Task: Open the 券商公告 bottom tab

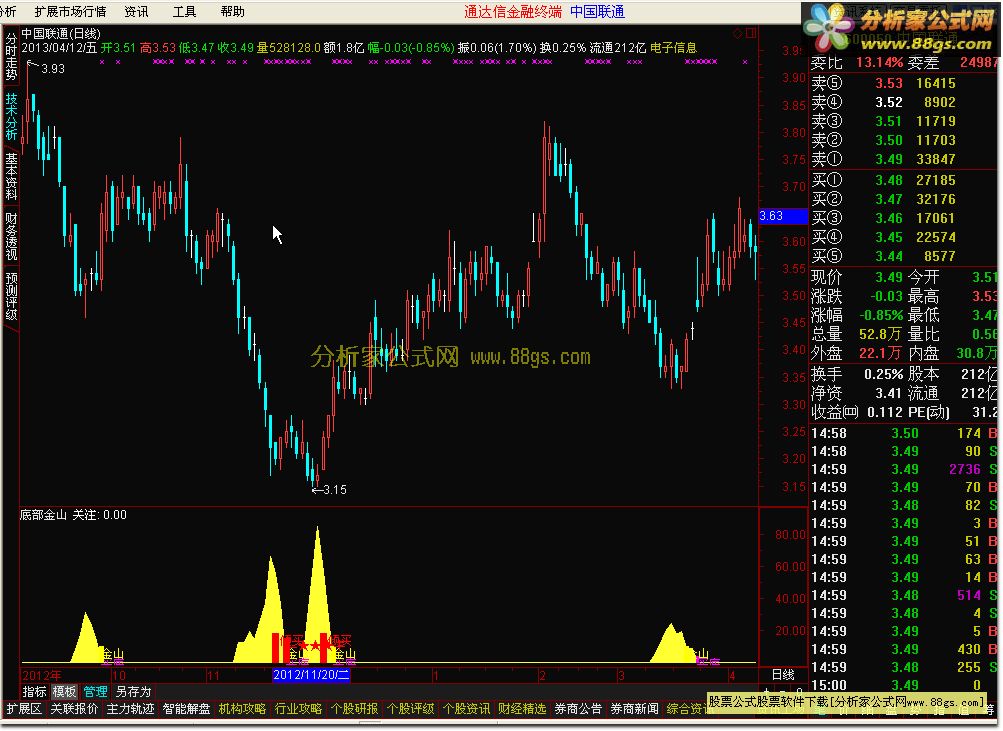Action: point(578,709)
